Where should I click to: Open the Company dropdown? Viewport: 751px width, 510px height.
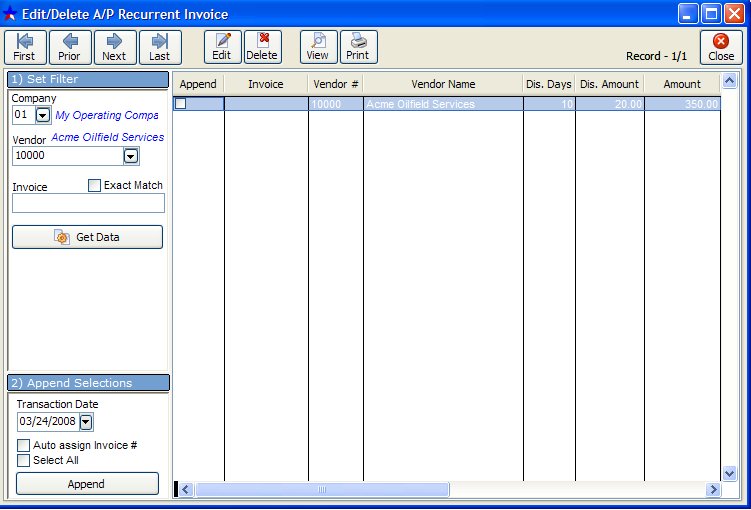click(43, 115)
